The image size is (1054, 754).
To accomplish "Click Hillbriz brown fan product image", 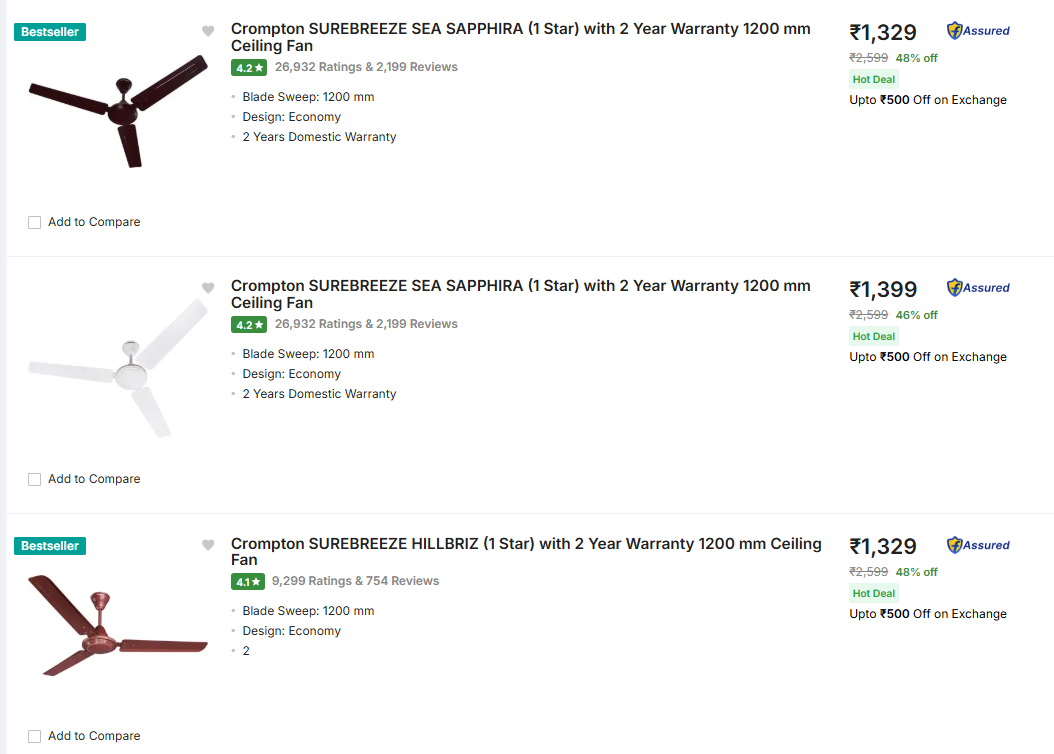I will pyautogui.click(x=118, y=625).
